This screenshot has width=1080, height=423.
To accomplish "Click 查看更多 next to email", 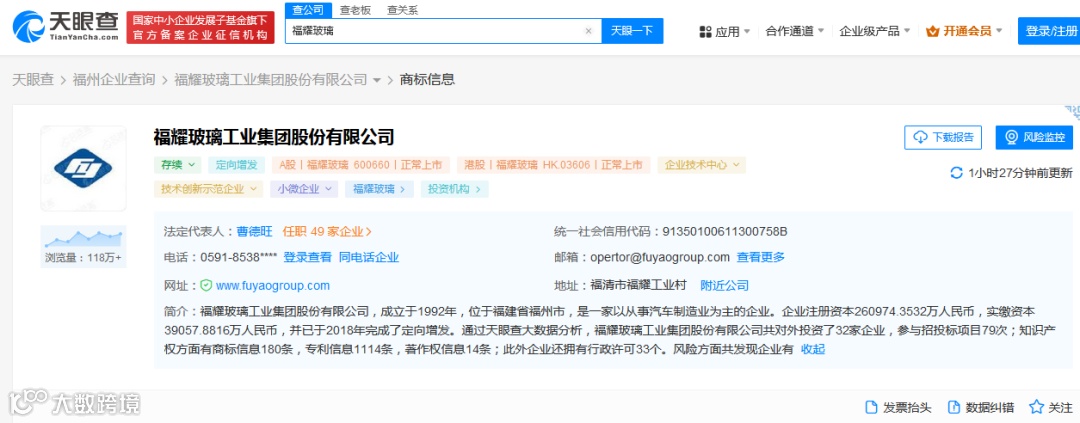I will pos(760,257).
